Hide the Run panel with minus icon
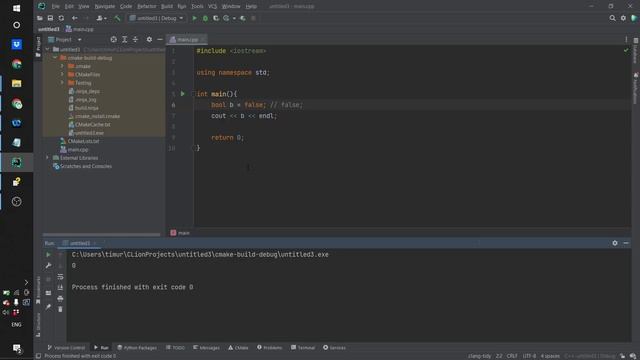The height and width of the screenshot is (360, 640). (x=626, y=243)
